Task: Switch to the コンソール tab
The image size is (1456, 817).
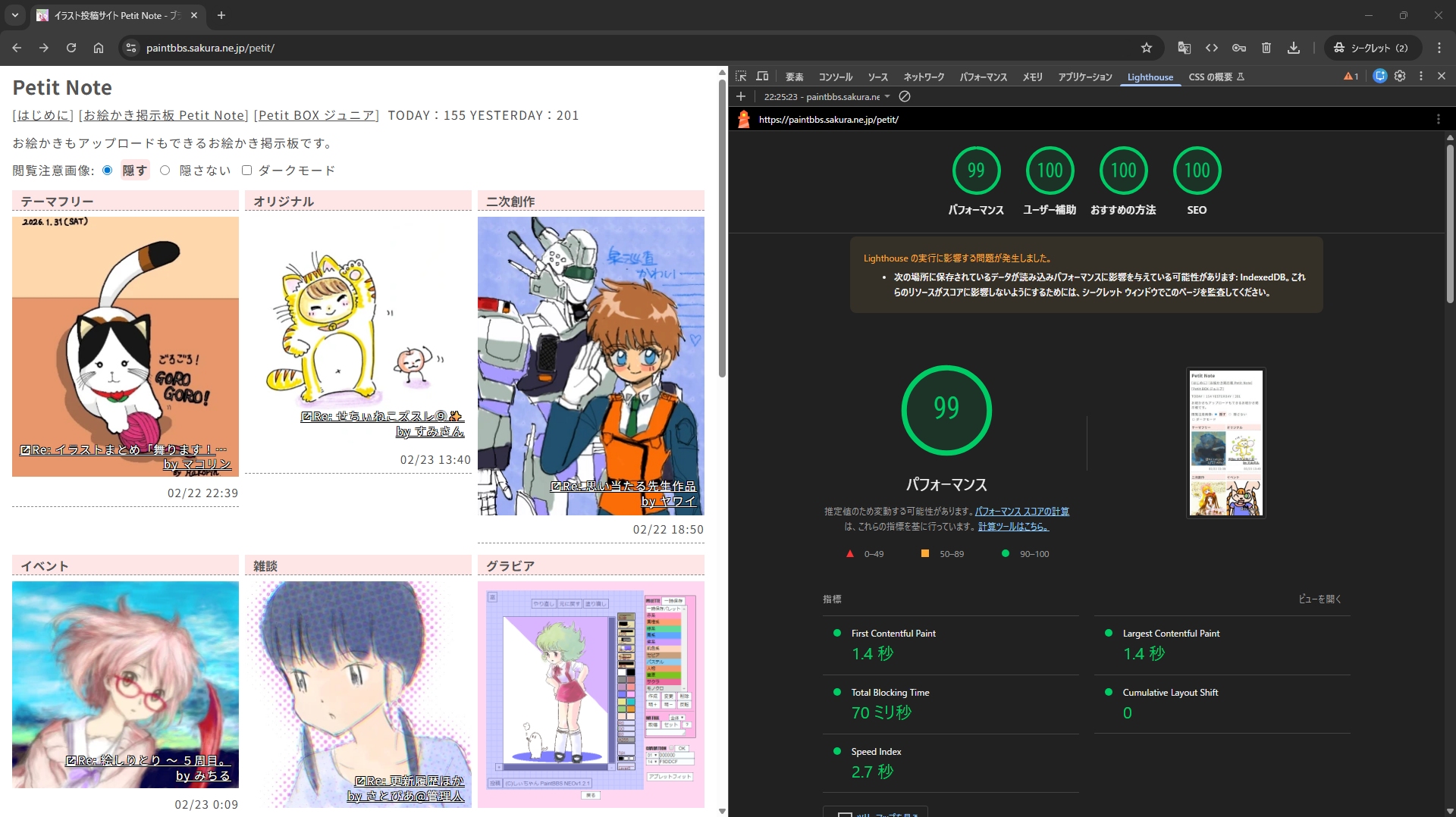Action: 835,77
